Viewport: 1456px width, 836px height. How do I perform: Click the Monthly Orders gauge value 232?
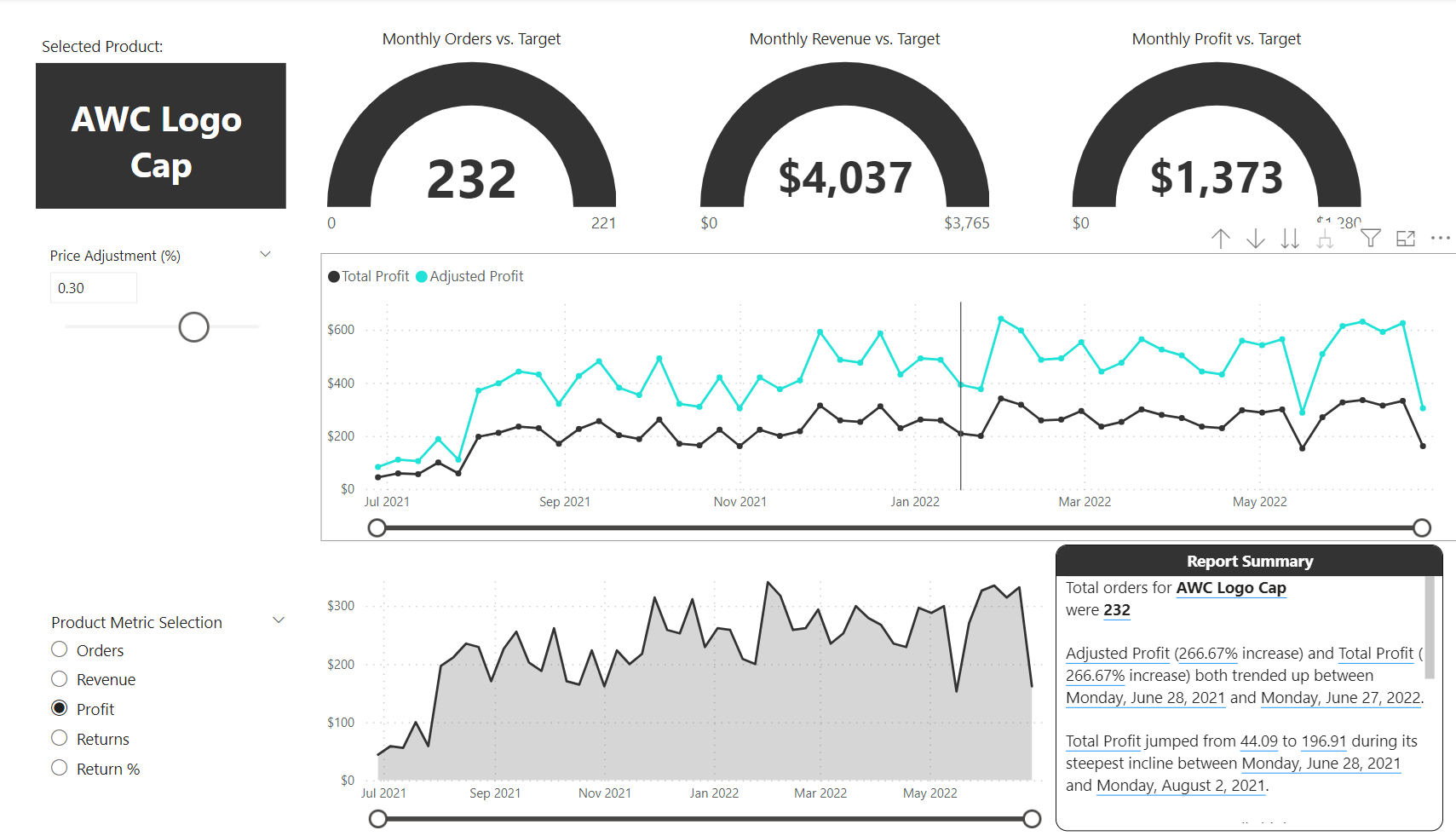471,180
